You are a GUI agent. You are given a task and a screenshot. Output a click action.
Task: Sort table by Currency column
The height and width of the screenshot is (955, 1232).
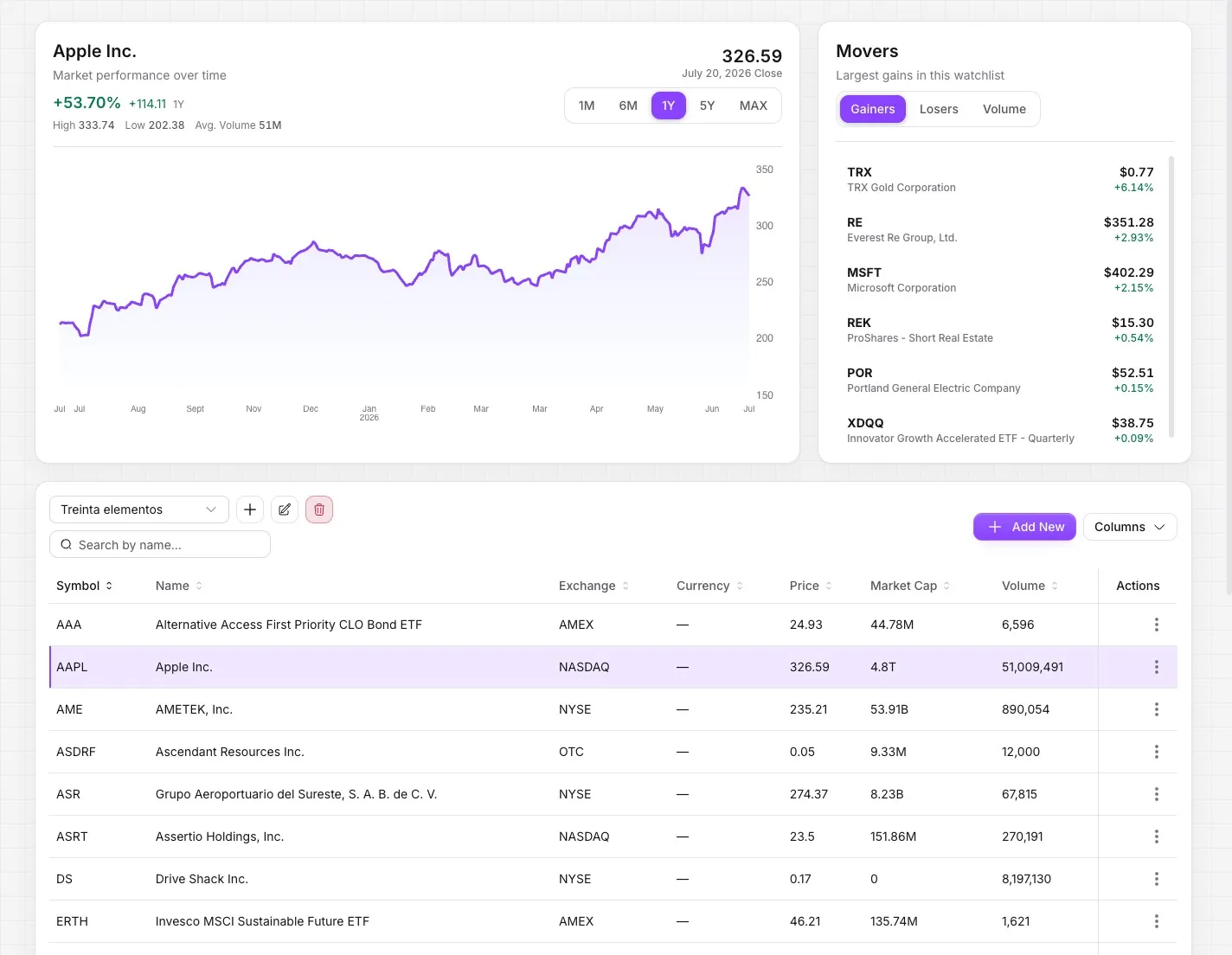pyautogui.click(x=710, y=586)
